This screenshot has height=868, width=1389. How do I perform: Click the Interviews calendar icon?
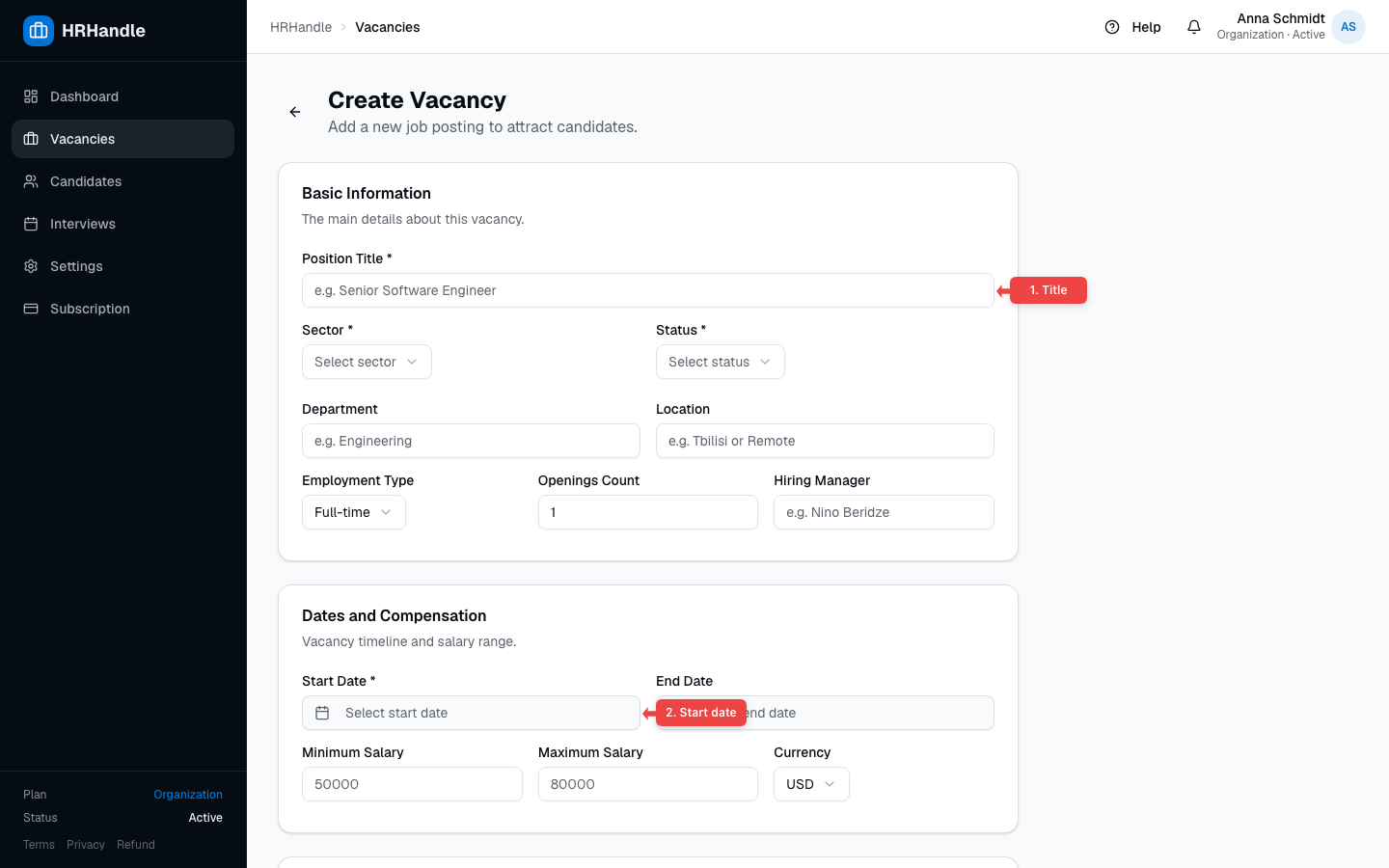[31, 224]
